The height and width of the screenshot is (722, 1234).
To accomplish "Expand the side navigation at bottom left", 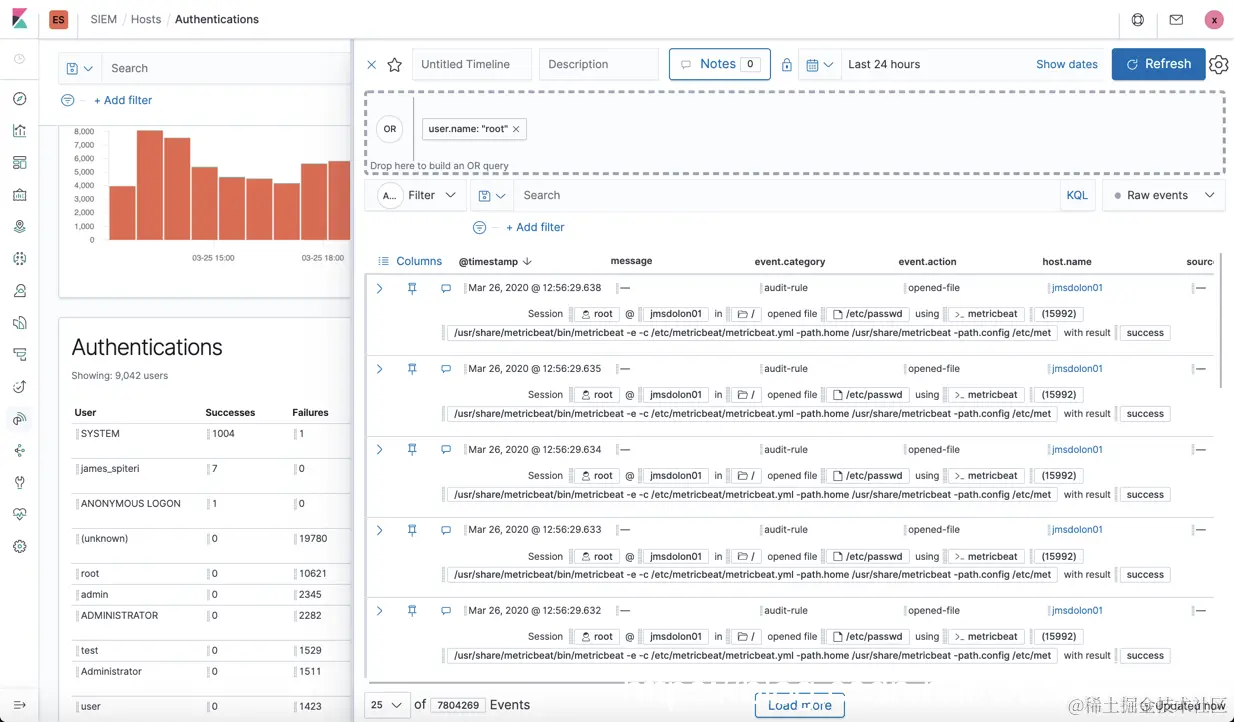I will click(x=20, y=705).
